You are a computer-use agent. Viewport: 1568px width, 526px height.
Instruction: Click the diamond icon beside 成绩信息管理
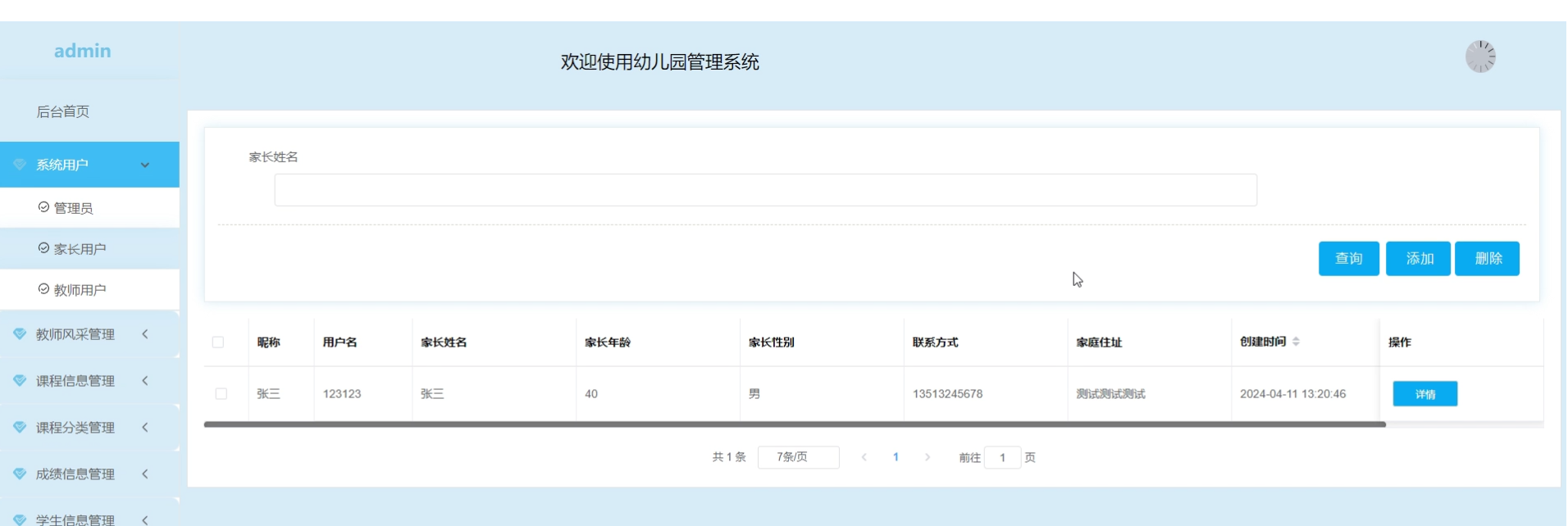coord(20,474)
